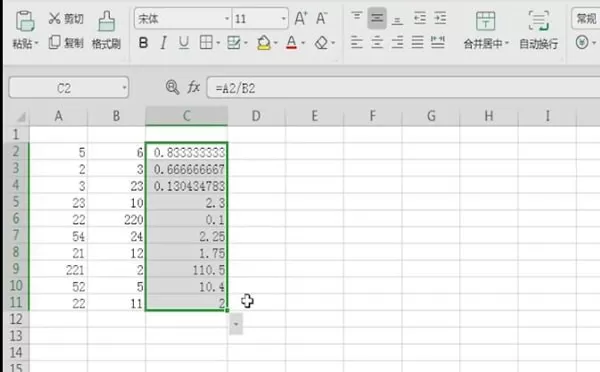Justify text in the cell

(x=417, y=42)
